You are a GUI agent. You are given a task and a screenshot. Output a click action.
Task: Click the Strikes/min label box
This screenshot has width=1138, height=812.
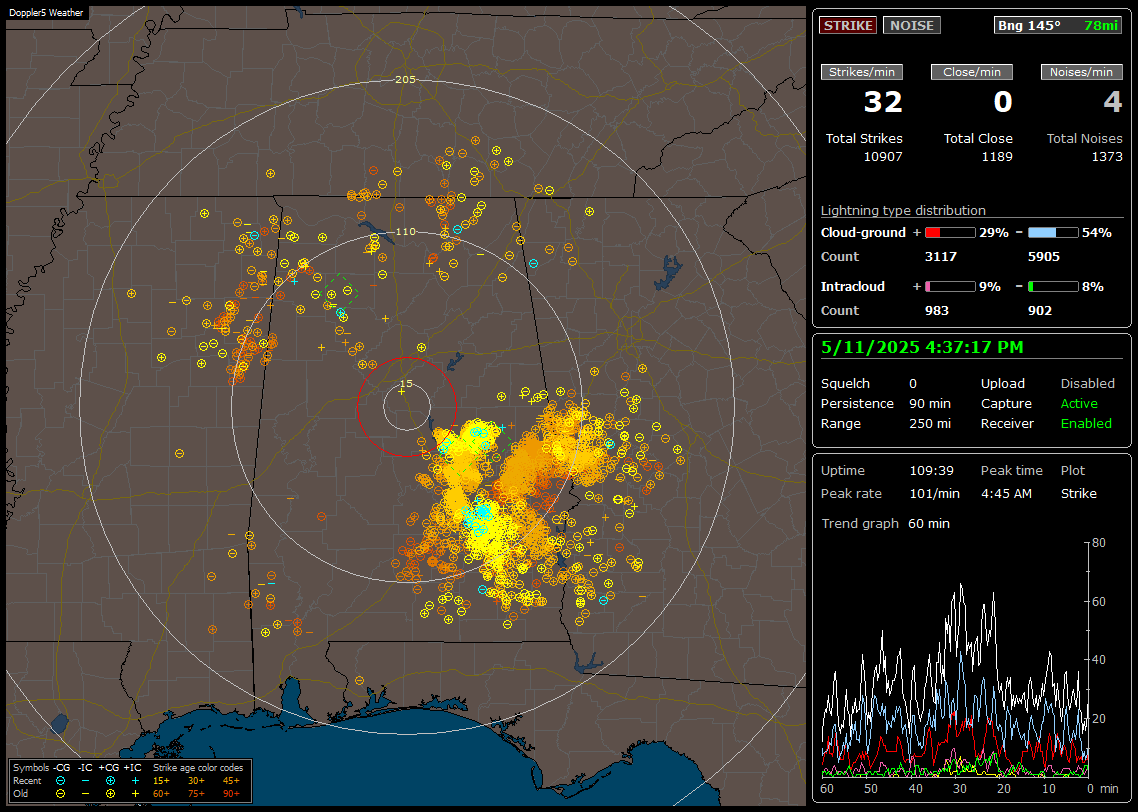pyautogui.click(x=861, y=72)
